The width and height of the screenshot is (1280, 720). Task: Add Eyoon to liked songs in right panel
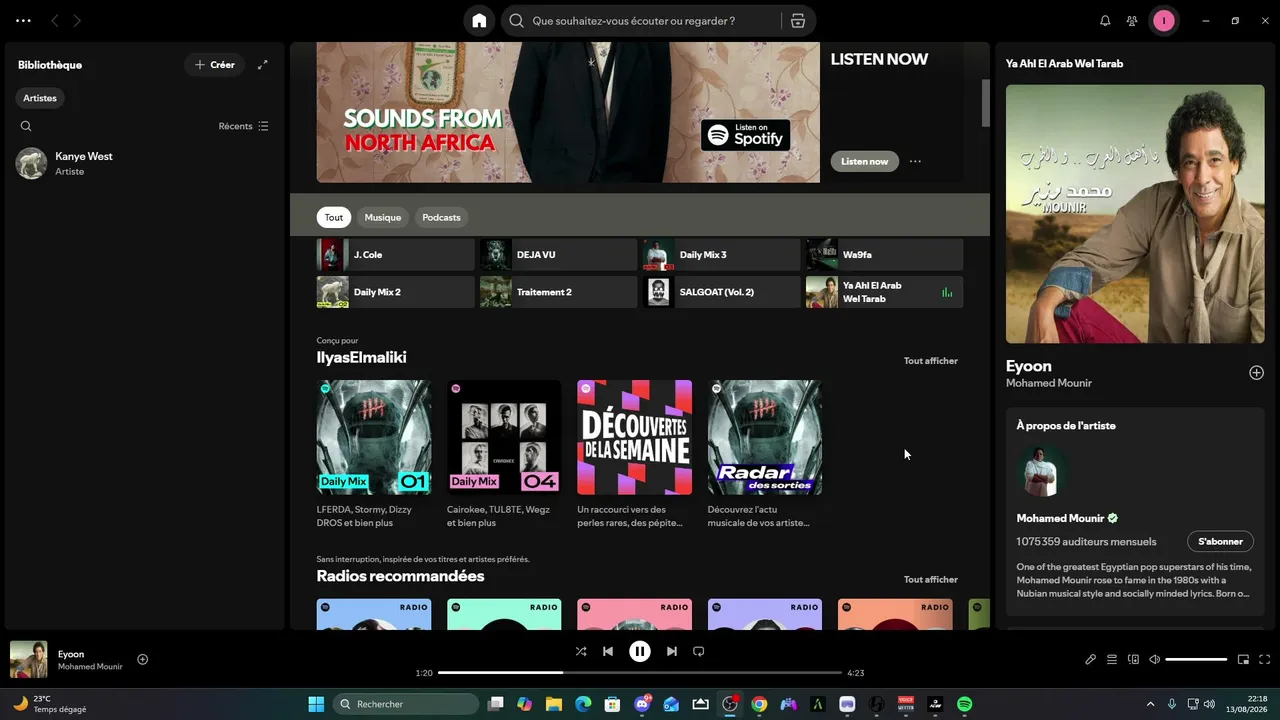1256,373
